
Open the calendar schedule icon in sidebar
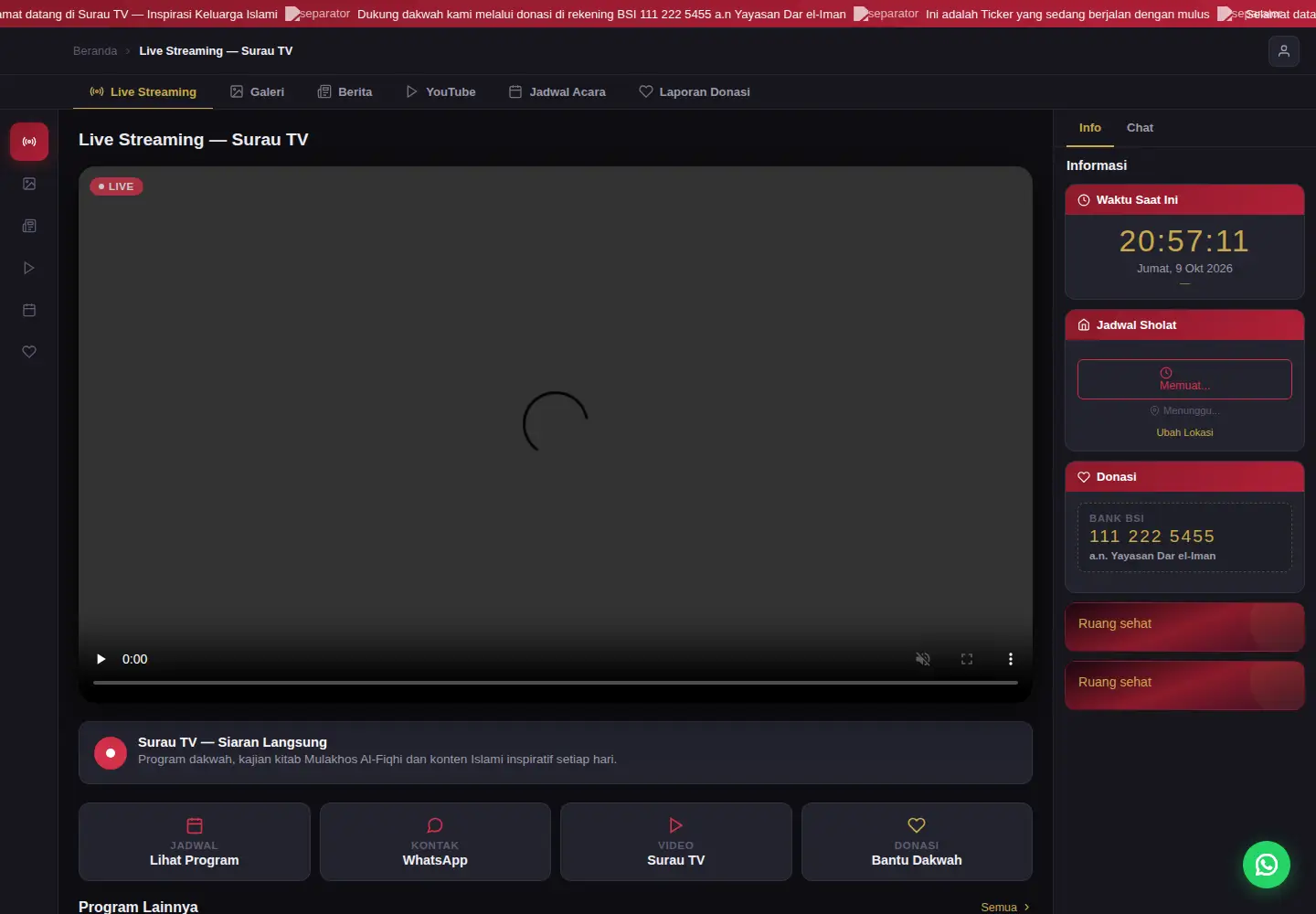click(29, 310)
